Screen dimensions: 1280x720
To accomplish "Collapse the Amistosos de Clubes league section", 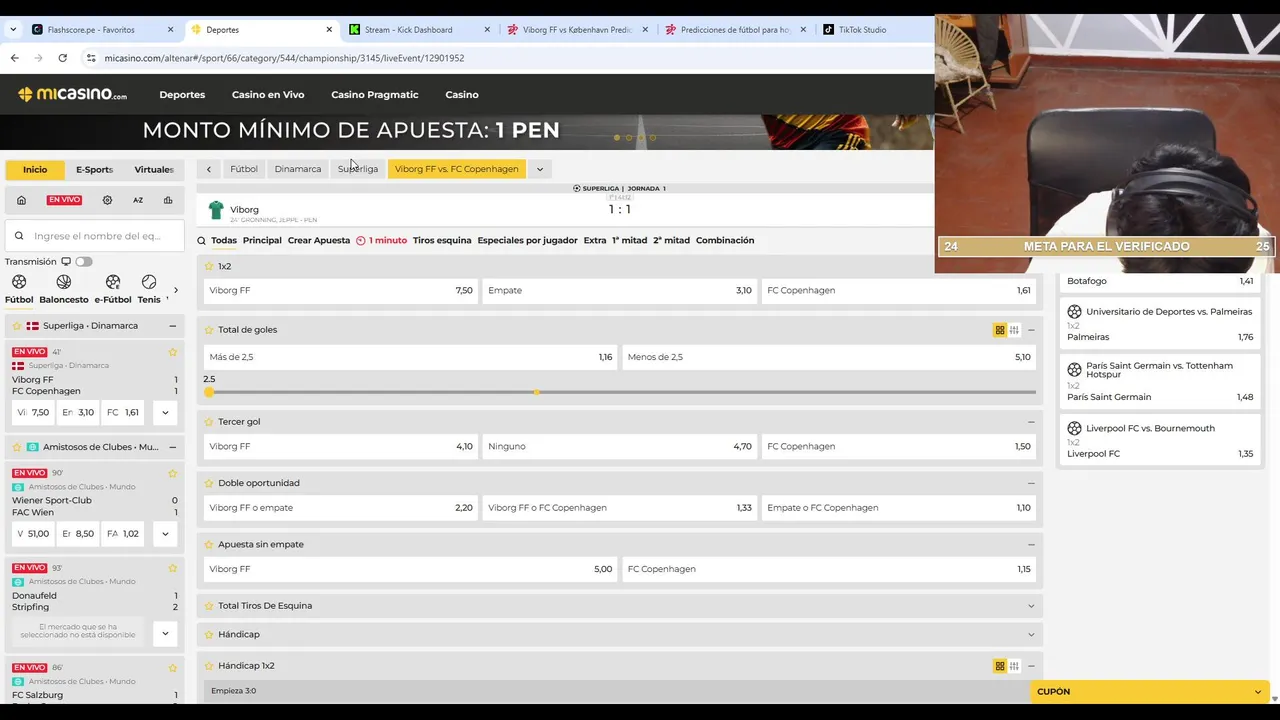I will click(x=172, y=447).
